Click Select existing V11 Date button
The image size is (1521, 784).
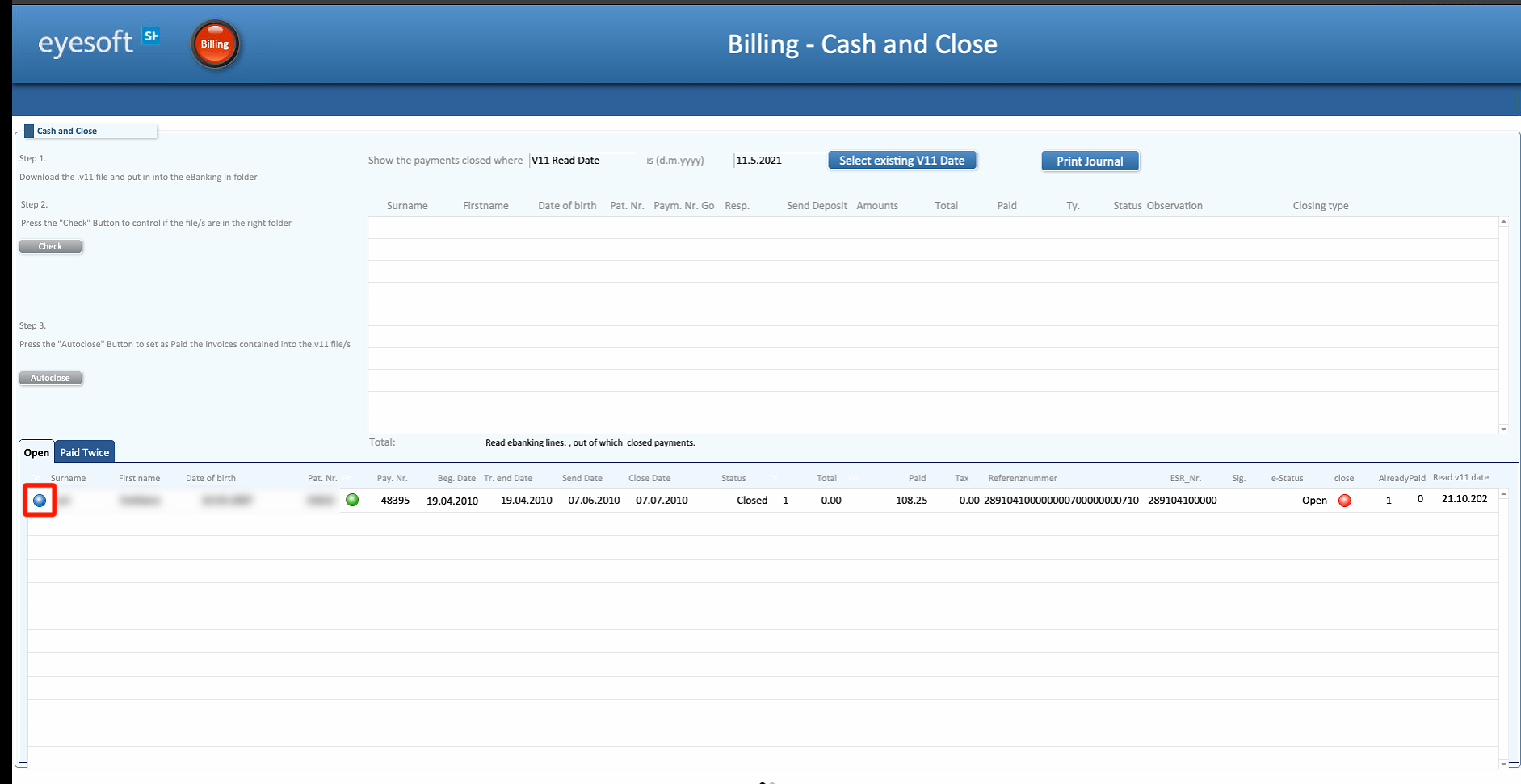(x=902, y=161)
